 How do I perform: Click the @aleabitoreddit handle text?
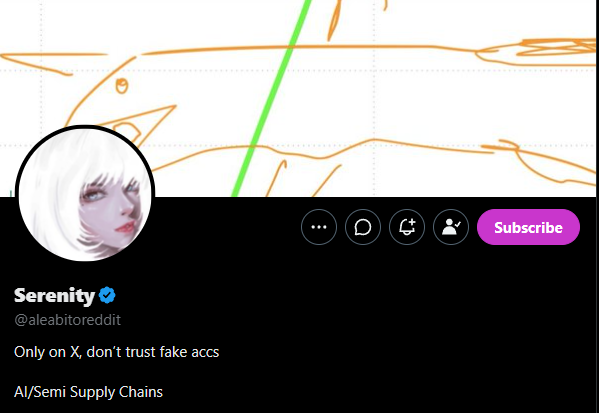pyautogui.click(x=67, y=320)
